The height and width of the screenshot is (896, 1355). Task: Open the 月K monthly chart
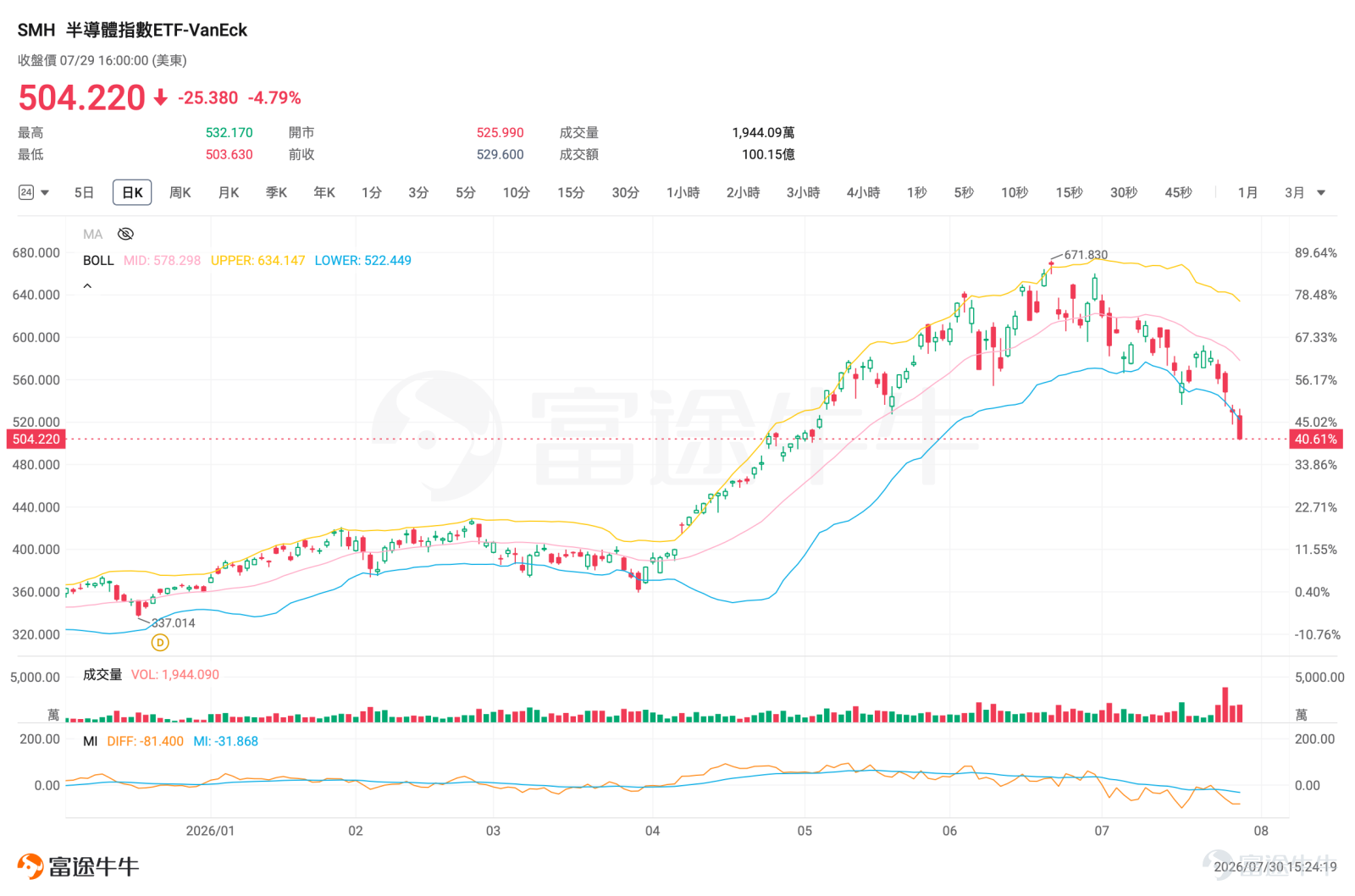[229, 192]
